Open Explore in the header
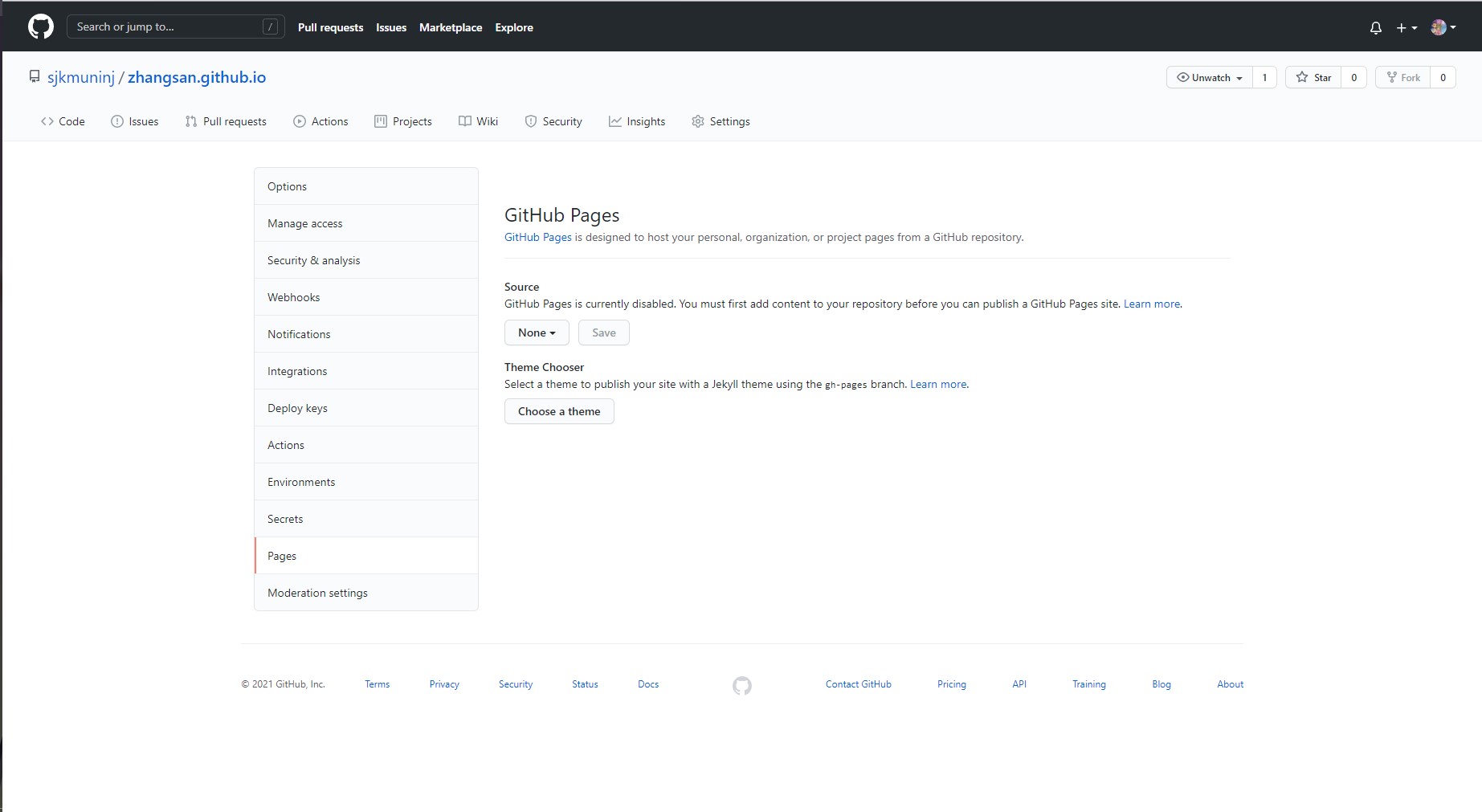 point(514,27)
